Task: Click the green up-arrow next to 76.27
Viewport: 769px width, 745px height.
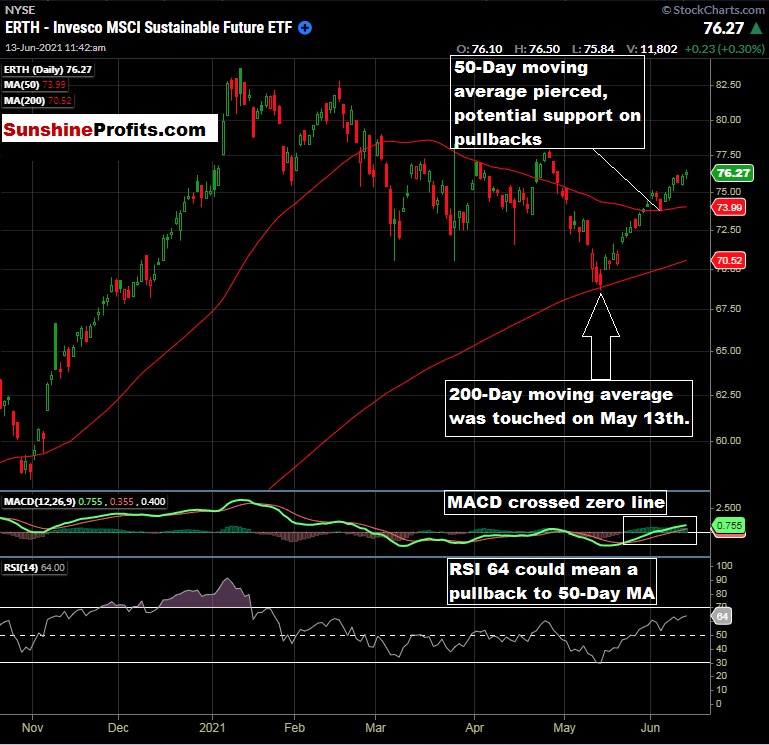Action: coord(757,28)
